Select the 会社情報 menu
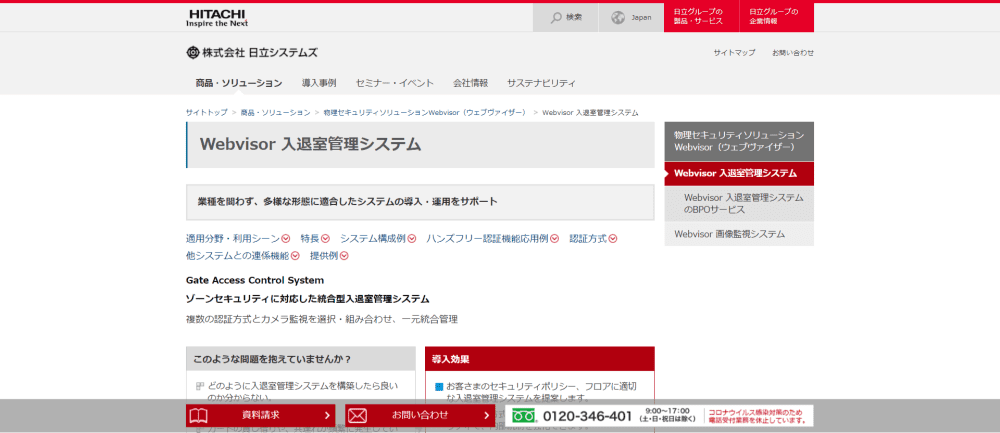Screen dimensions: 1000x433 pyautogui.click(x=471, y=83)
